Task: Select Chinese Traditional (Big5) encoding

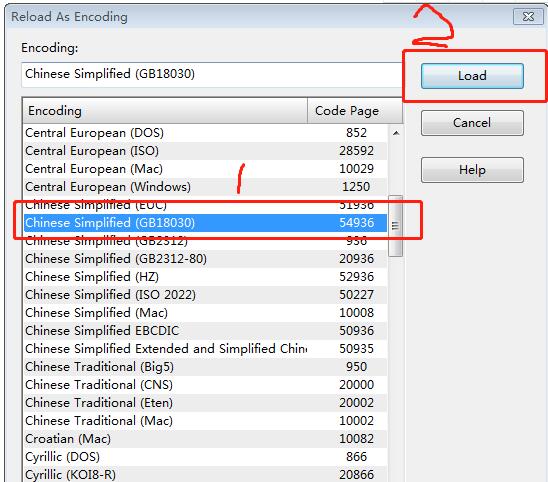Action: (x=205, y=367)
